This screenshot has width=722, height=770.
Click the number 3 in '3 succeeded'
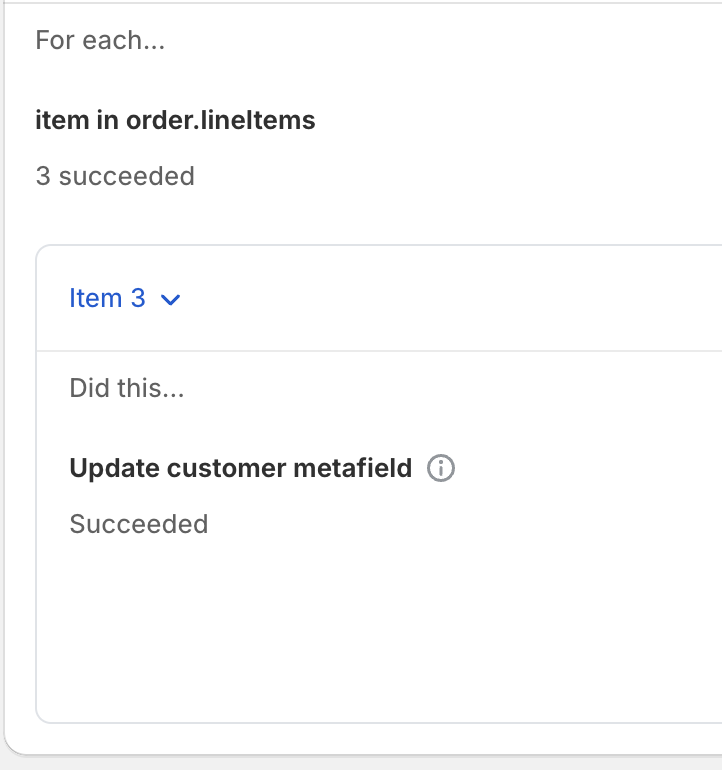coord(43,177)
